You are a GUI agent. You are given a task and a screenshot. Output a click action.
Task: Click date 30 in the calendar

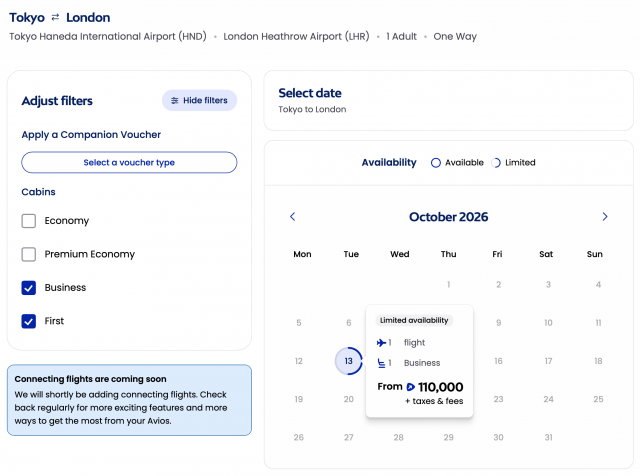(x=498, y=438)
